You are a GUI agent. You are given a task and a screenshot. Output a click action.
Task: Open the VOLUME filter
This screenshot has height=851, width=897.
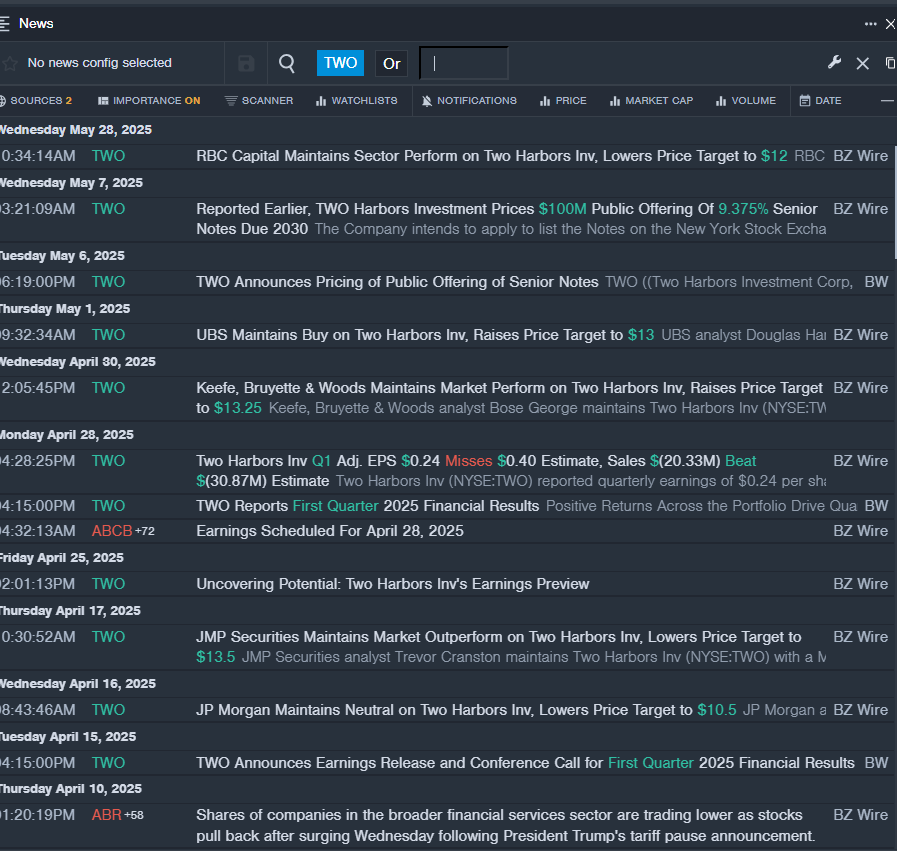pyautogui.click(x=745, y=101)
